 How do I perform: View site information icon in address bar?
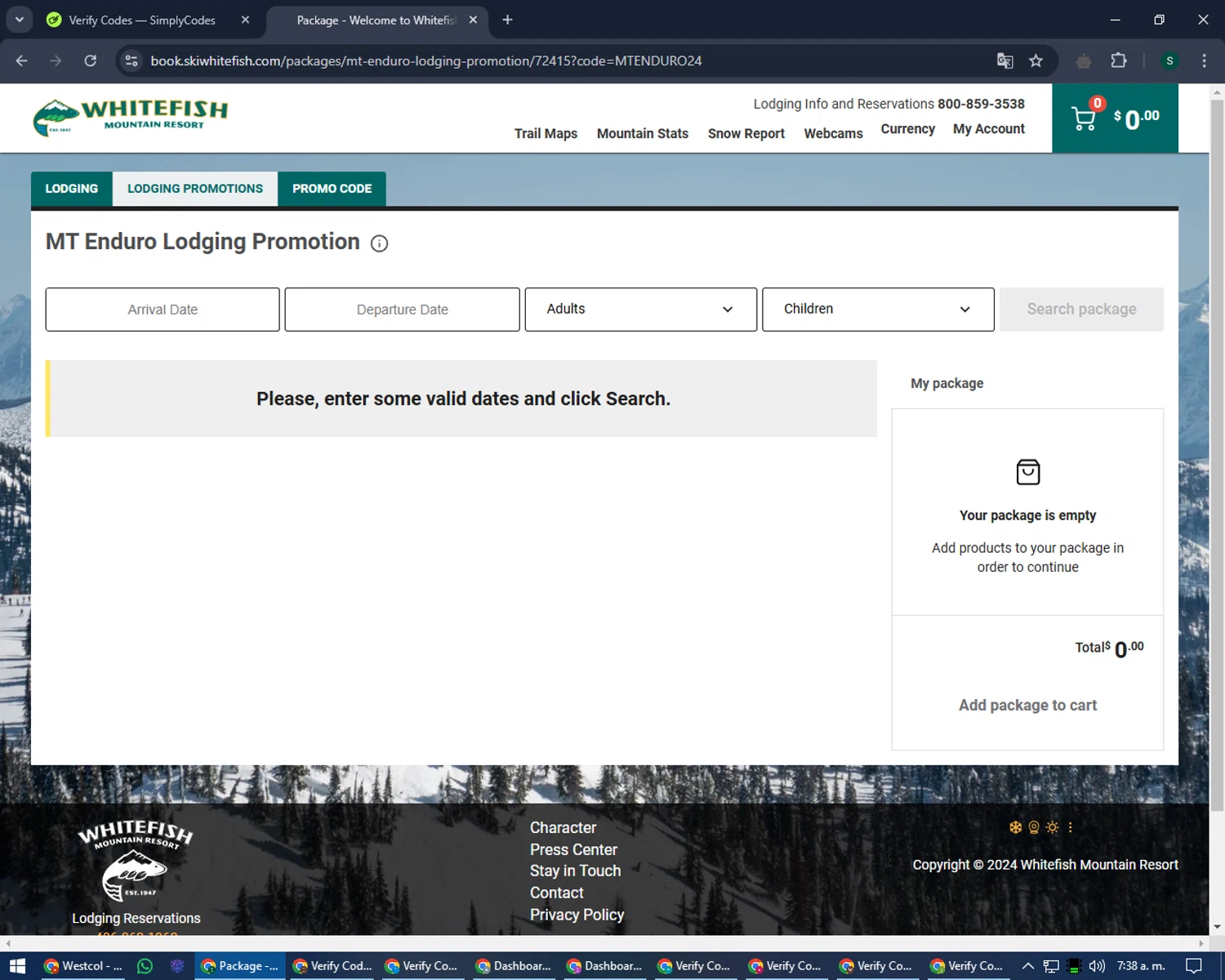131,60
